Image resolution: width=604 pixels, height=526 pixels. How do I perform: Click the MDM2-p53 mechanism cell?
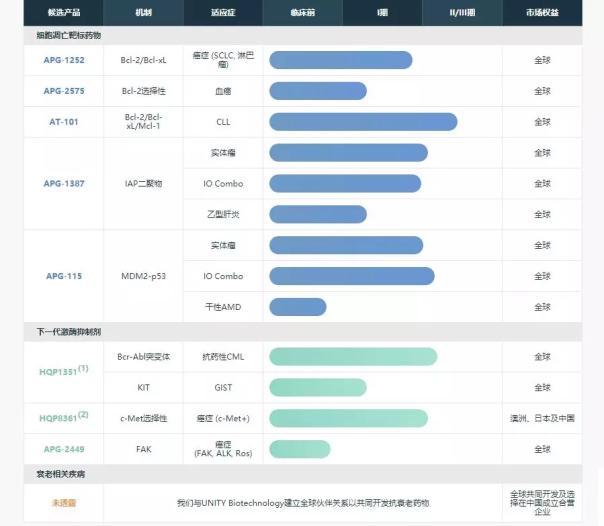(143, 276)
